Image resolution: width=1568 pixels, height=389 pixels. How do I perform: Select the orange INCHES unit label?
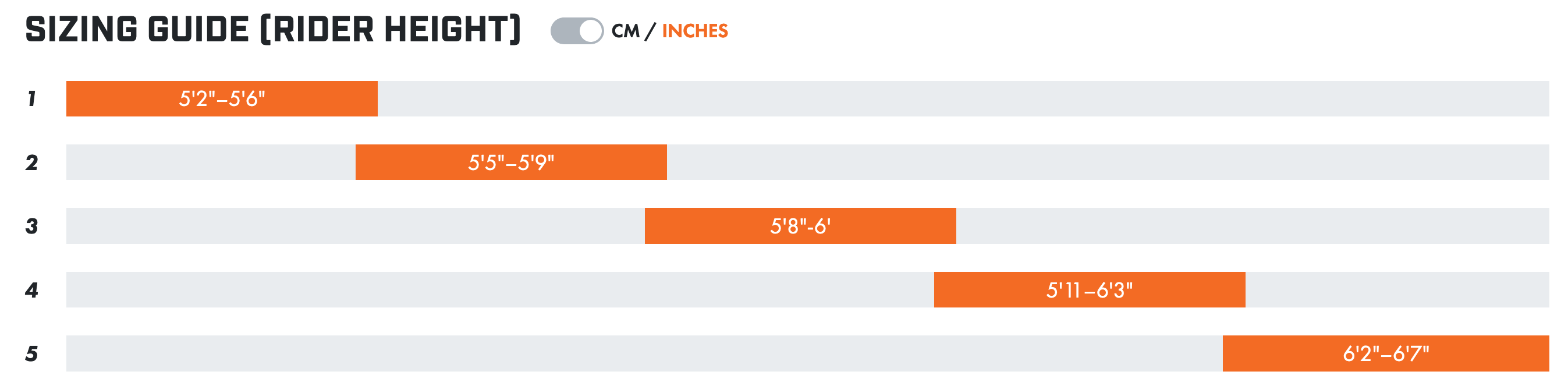click(694, 31)
